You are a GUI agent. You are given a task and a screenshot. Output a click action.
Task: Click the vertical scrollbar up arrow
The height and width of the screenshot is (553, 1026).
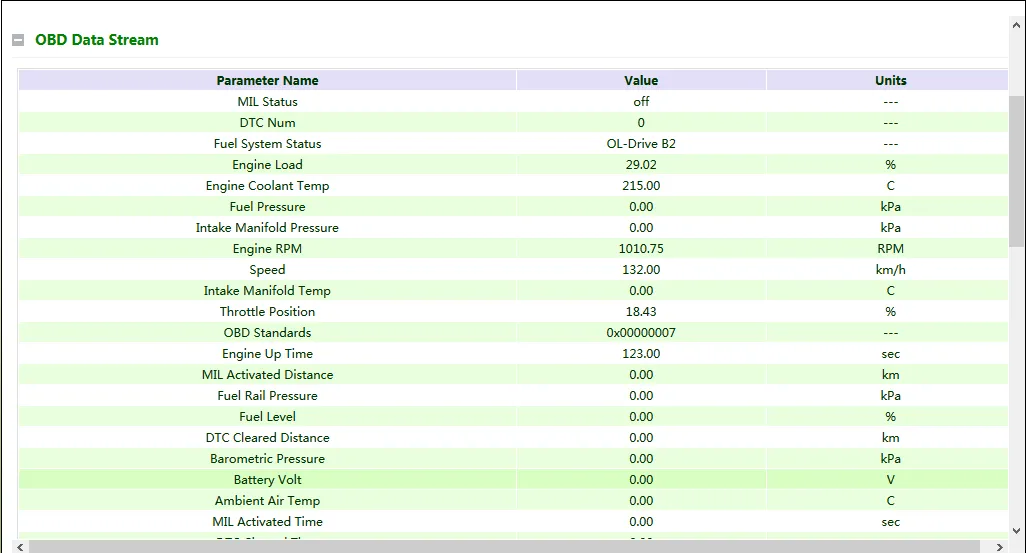coord(1016,25)
